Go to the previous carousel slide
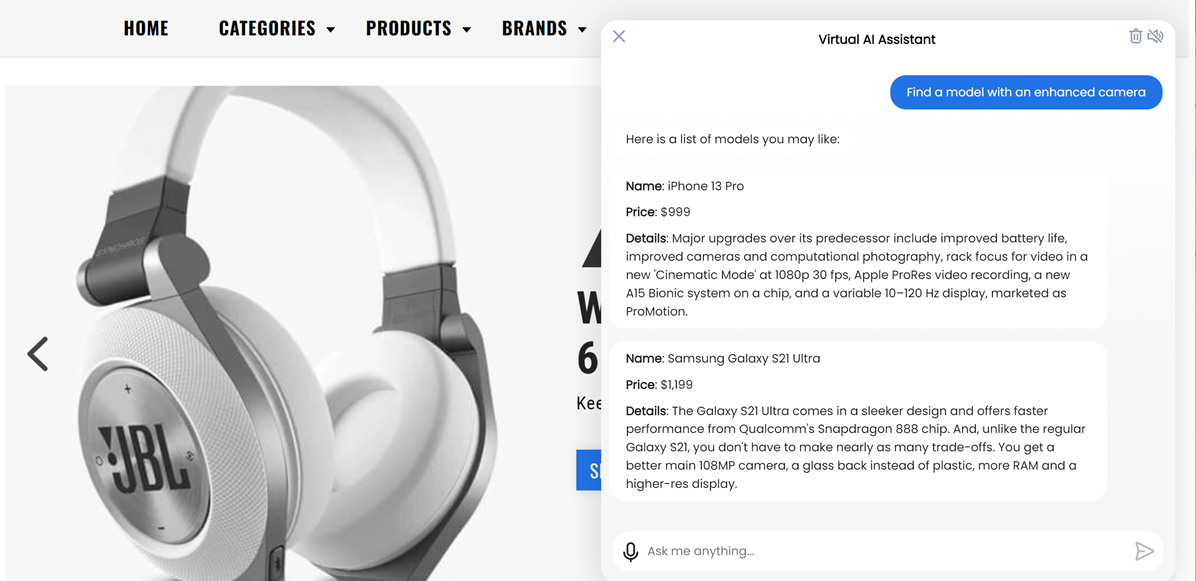 tap(38, 354)
